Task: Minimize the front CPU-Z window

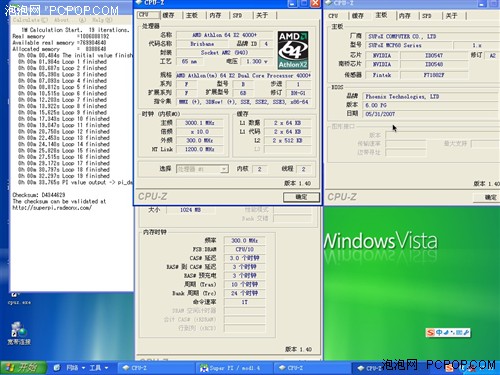Action: pos(292,3)
